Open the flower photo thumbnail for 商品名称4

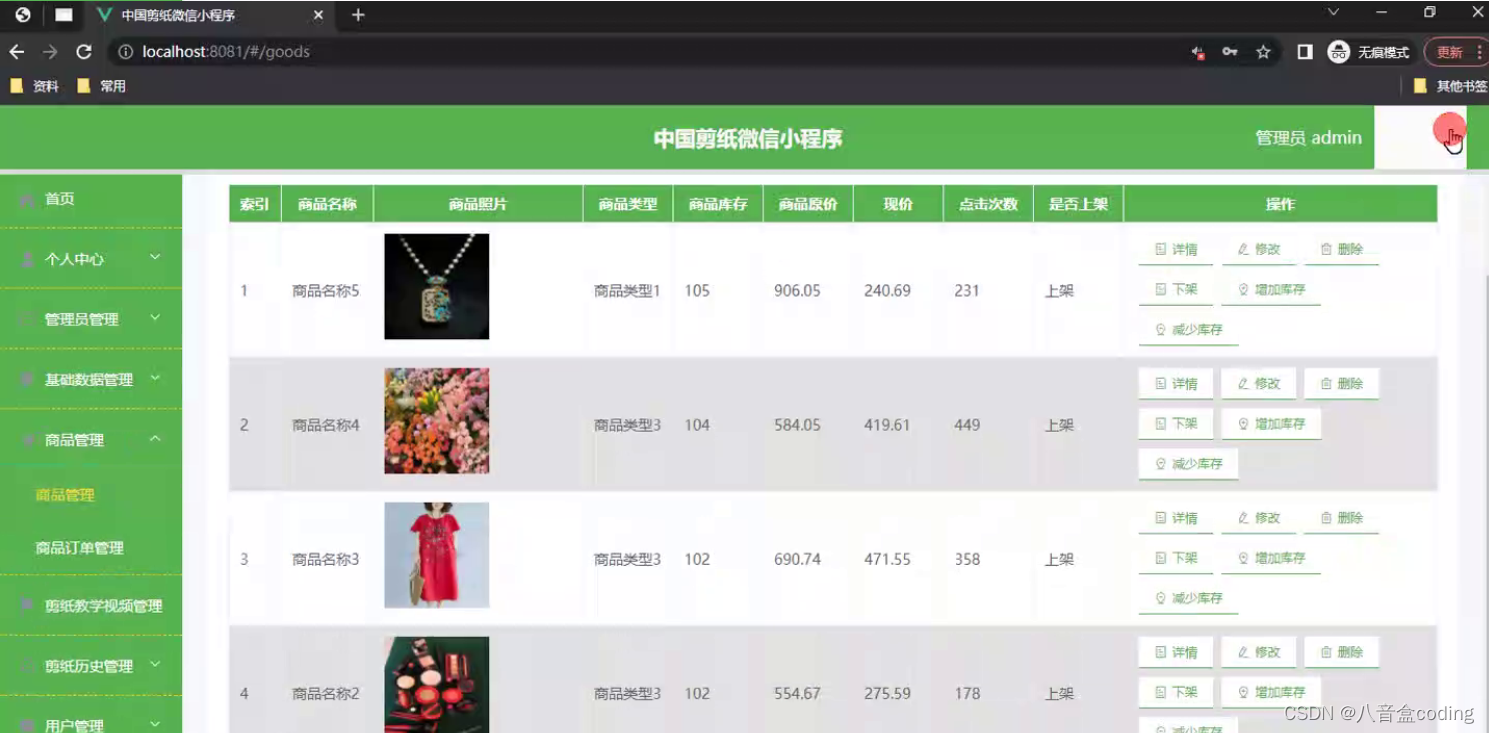tap(436, 420)
